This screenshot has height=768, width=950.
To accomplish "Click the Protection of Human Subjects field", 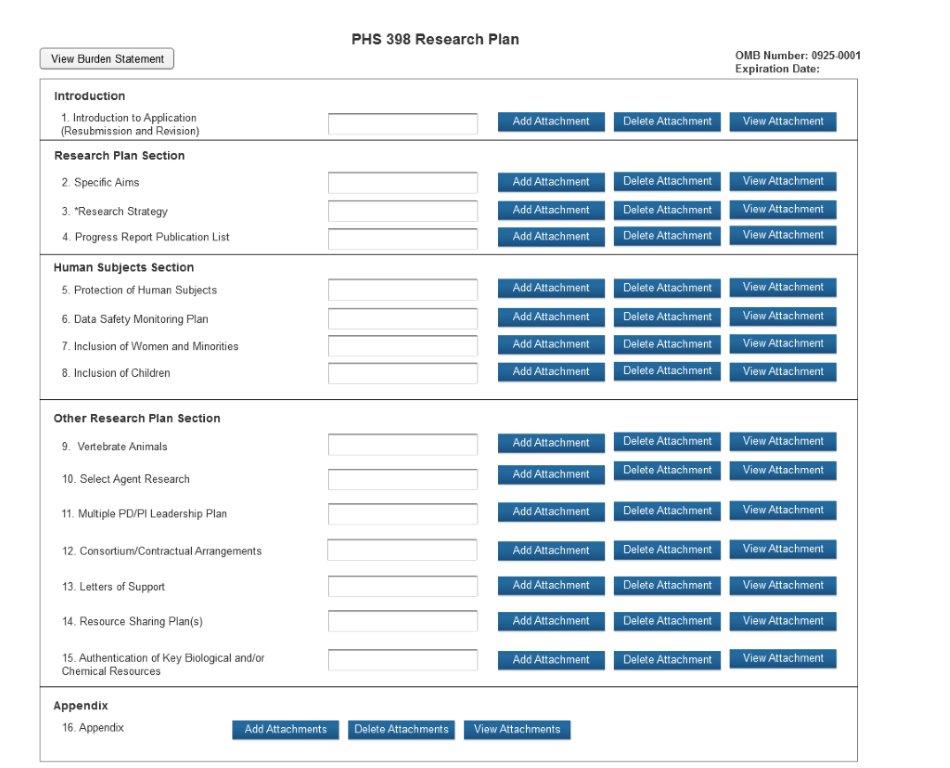I will coord(403,290).
